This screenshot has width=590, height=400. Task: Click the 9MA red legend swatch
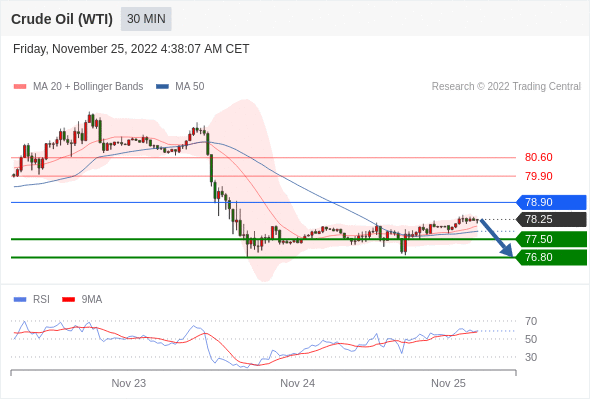tap(68, 300)
